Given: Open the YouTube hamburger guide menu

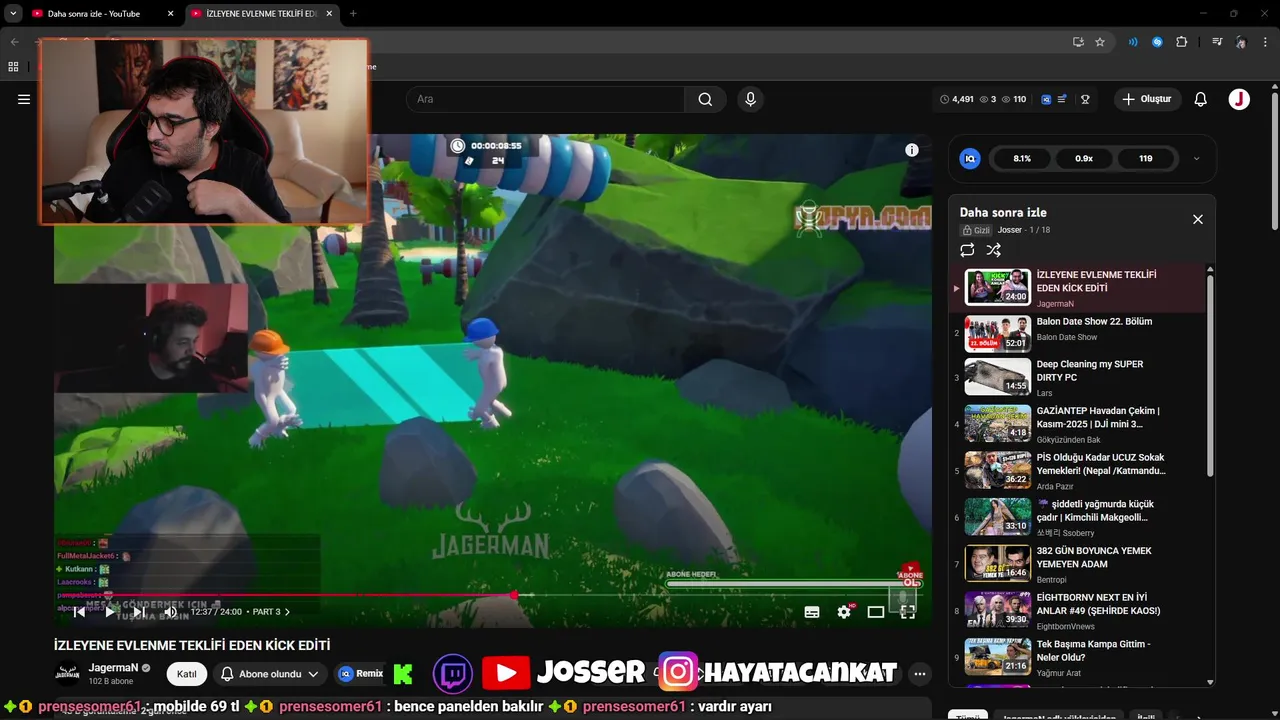Looking at the screenshot, I should coord(24,99).
